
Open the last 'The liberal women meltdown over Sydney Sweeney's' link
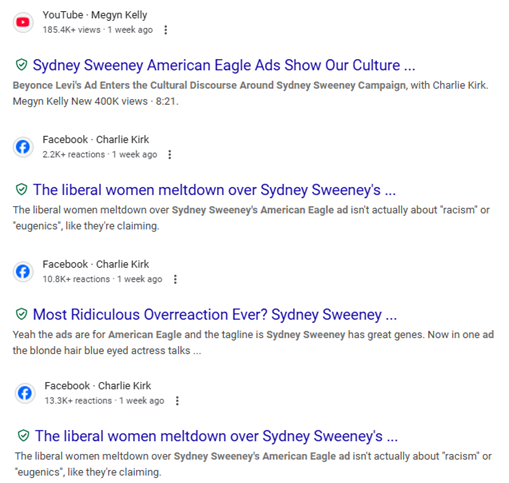[x=216, y=436]
